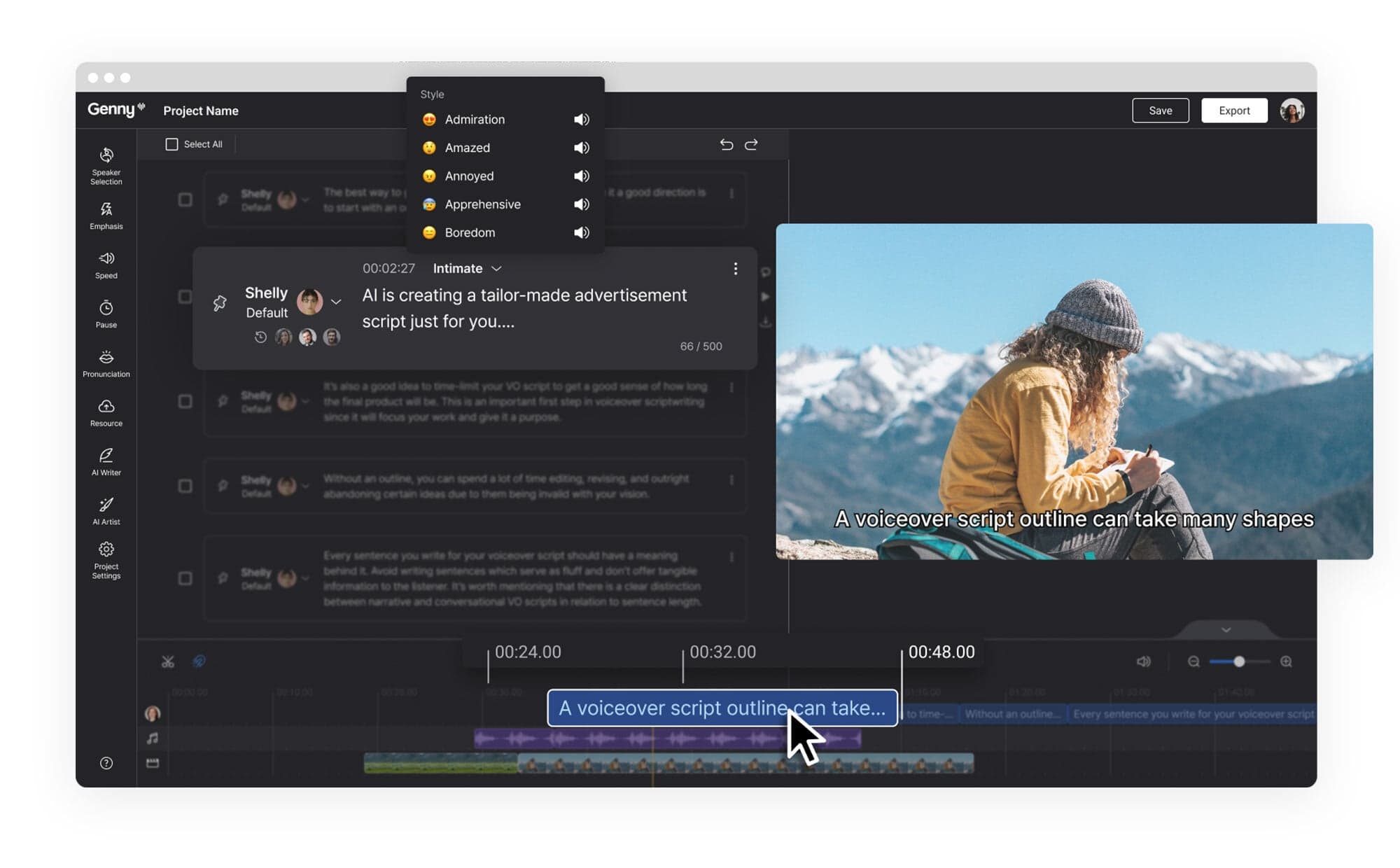Image resolution: width=1400 pixels, height=868 pixels.
Task: Choose the Apprehensive style option
Action: click(482, 204)
